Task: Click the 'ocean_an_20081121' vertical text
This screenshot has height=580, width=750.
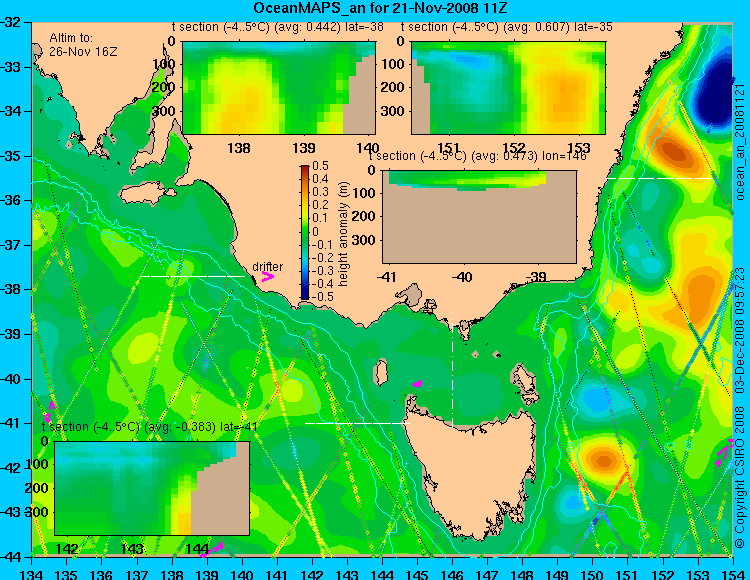Action: 740,142
